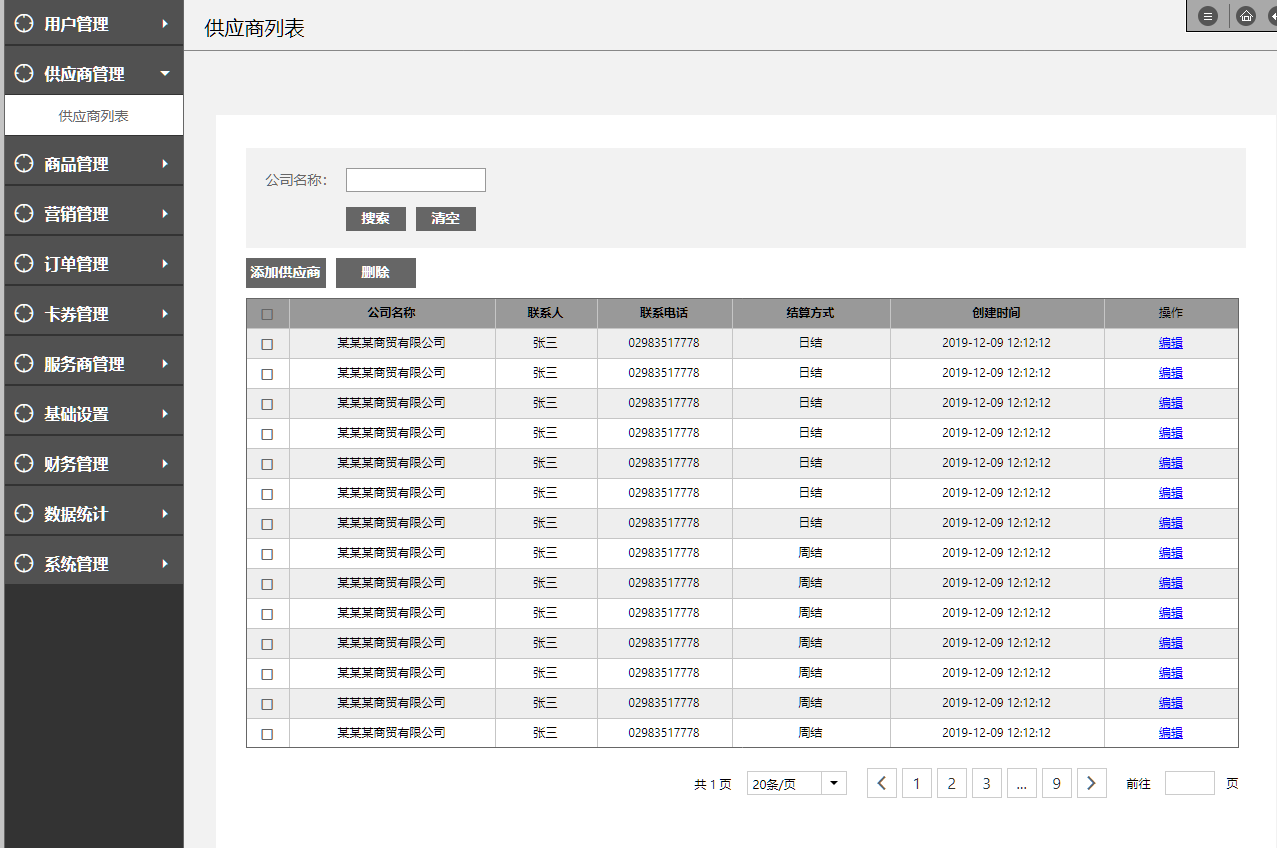Click the 公司名称 search input field
Image resolution: width=1277 pixels, height=848 pixels.
click(416, 180)
